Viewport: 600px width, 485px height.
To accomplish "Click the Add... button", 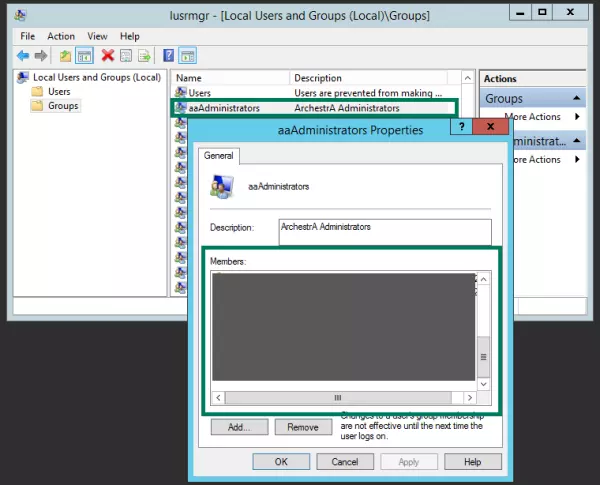I will click(238, 427).
